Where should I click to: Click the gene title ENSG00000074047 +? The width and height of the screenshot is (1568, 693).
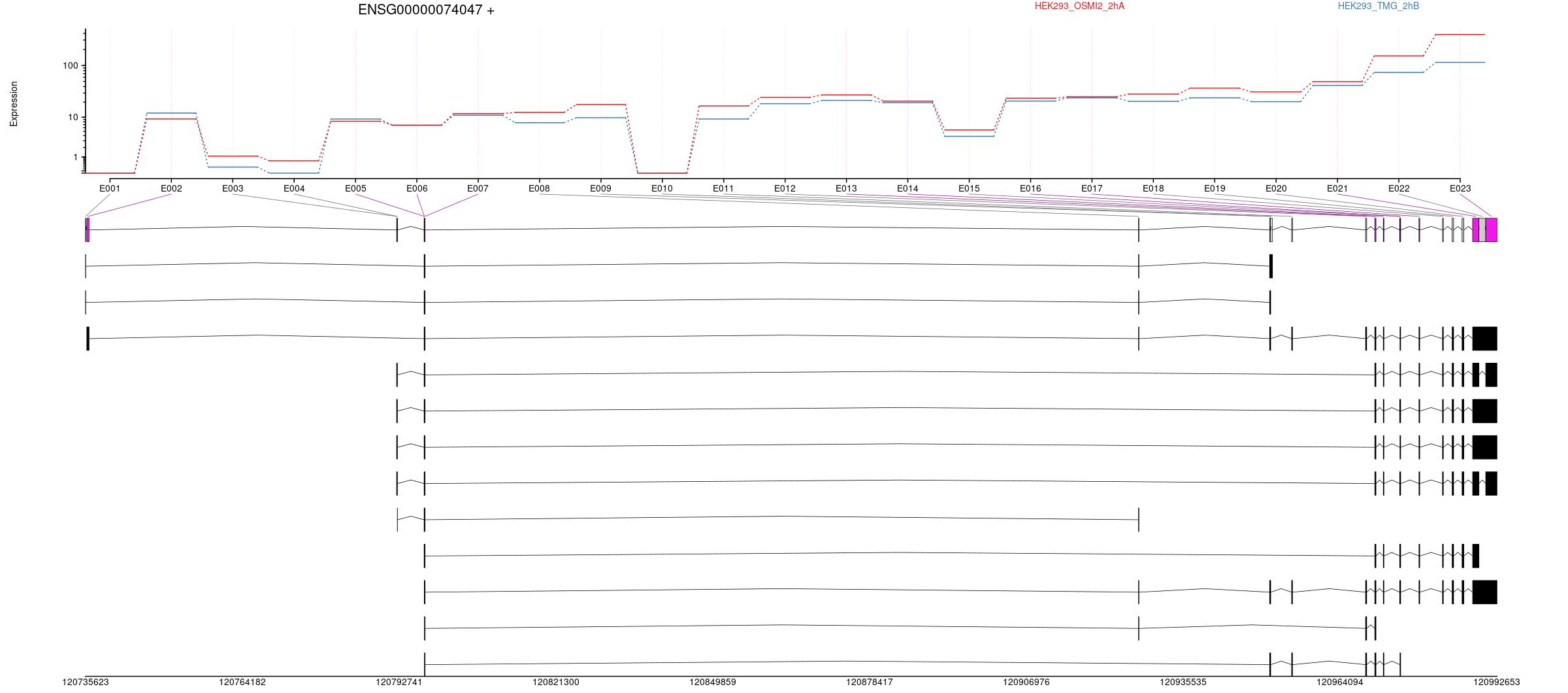point(426,10)
